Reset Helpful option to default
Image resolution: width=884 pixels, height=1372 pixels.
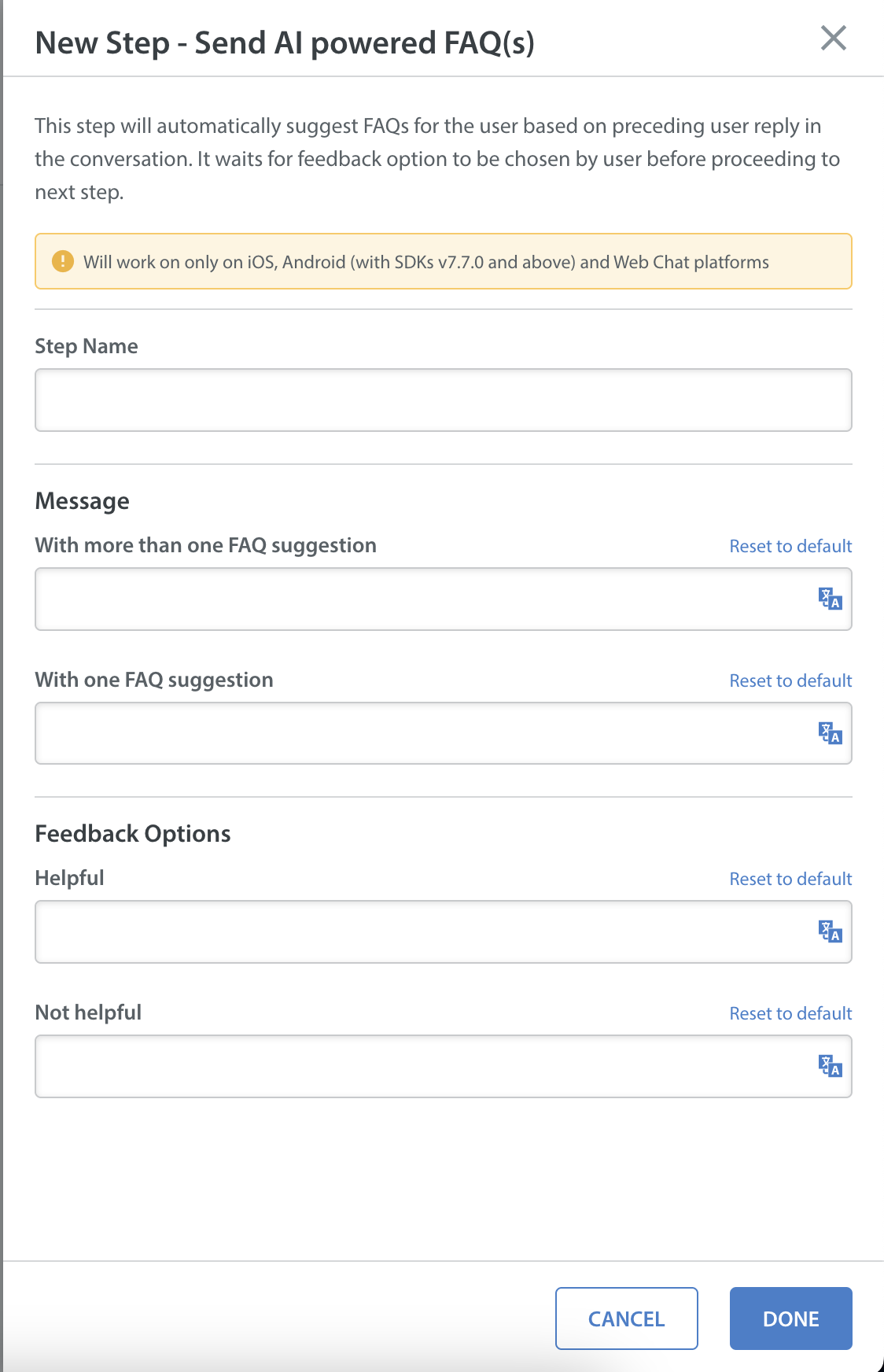coord(790,879)
